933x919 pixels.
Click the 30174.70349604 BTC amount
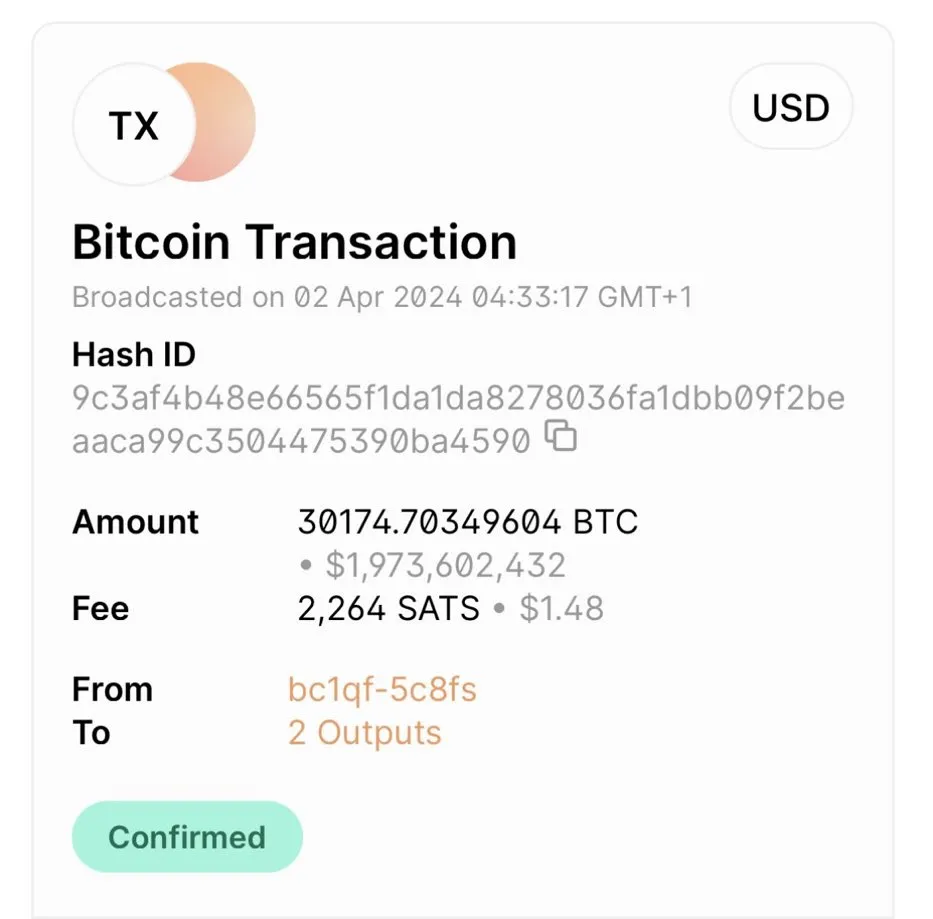[467, 522]
